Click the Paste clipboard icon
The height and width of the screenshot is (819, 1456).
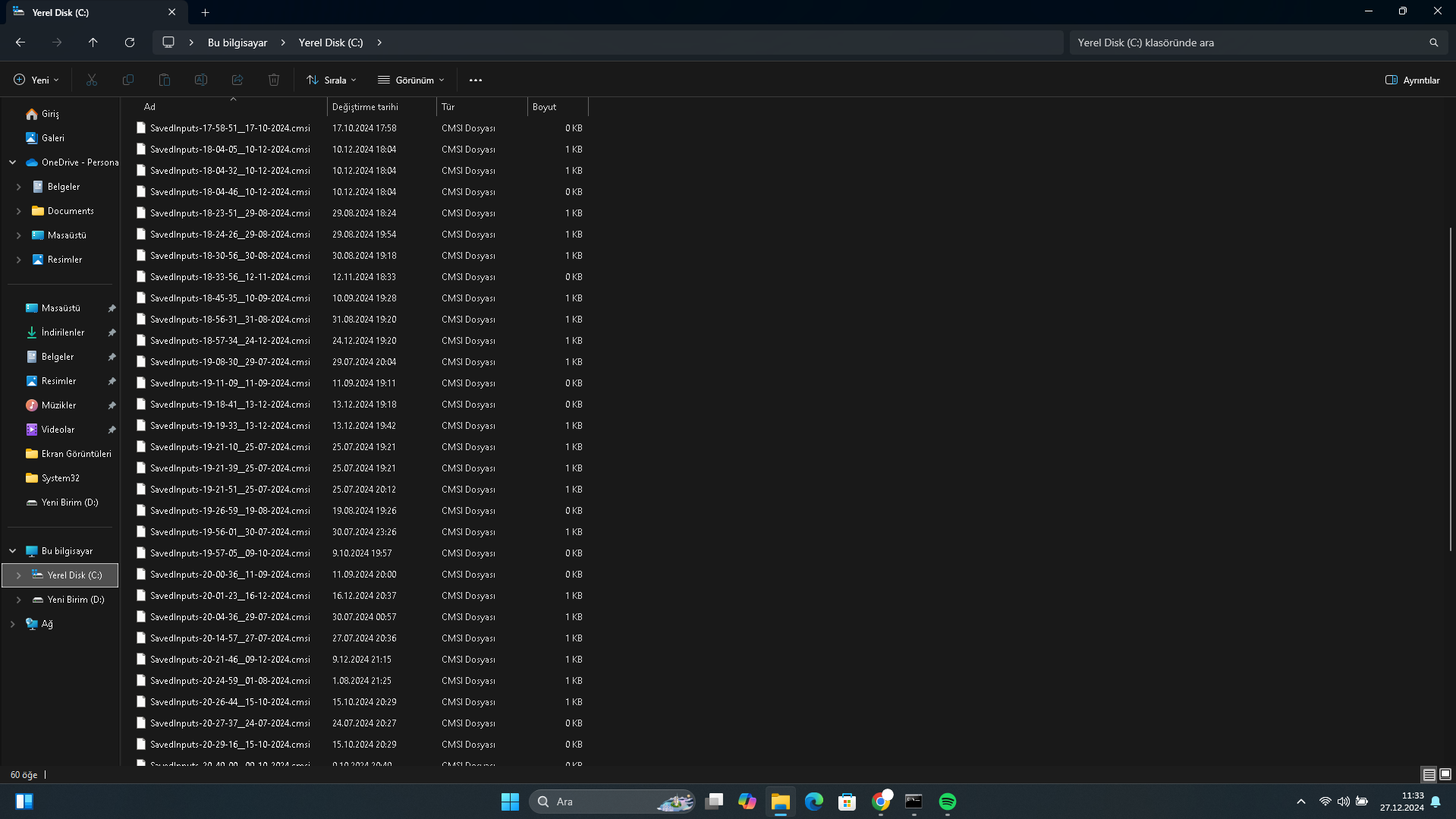165,80
